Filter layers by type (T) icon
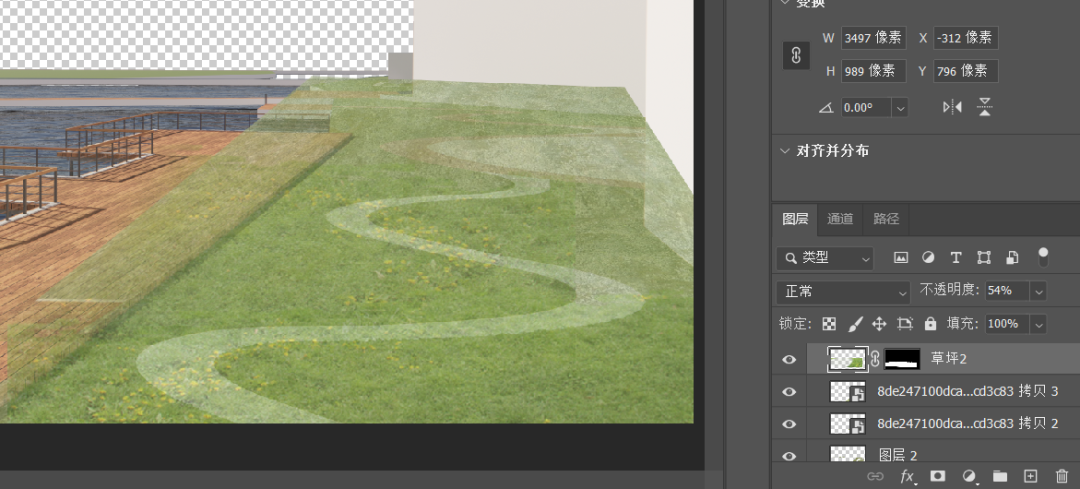This screenshot has width=1080, height=489. coord(956,257)
